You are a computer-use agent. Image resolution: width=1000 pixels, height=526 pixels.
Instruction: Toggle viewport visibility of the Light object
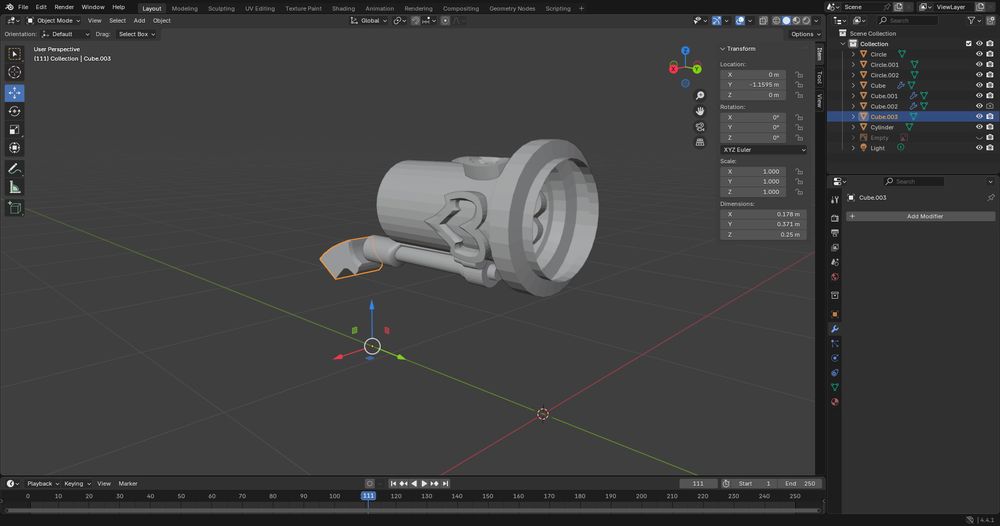pyautogui.click(x=979, y=148)
